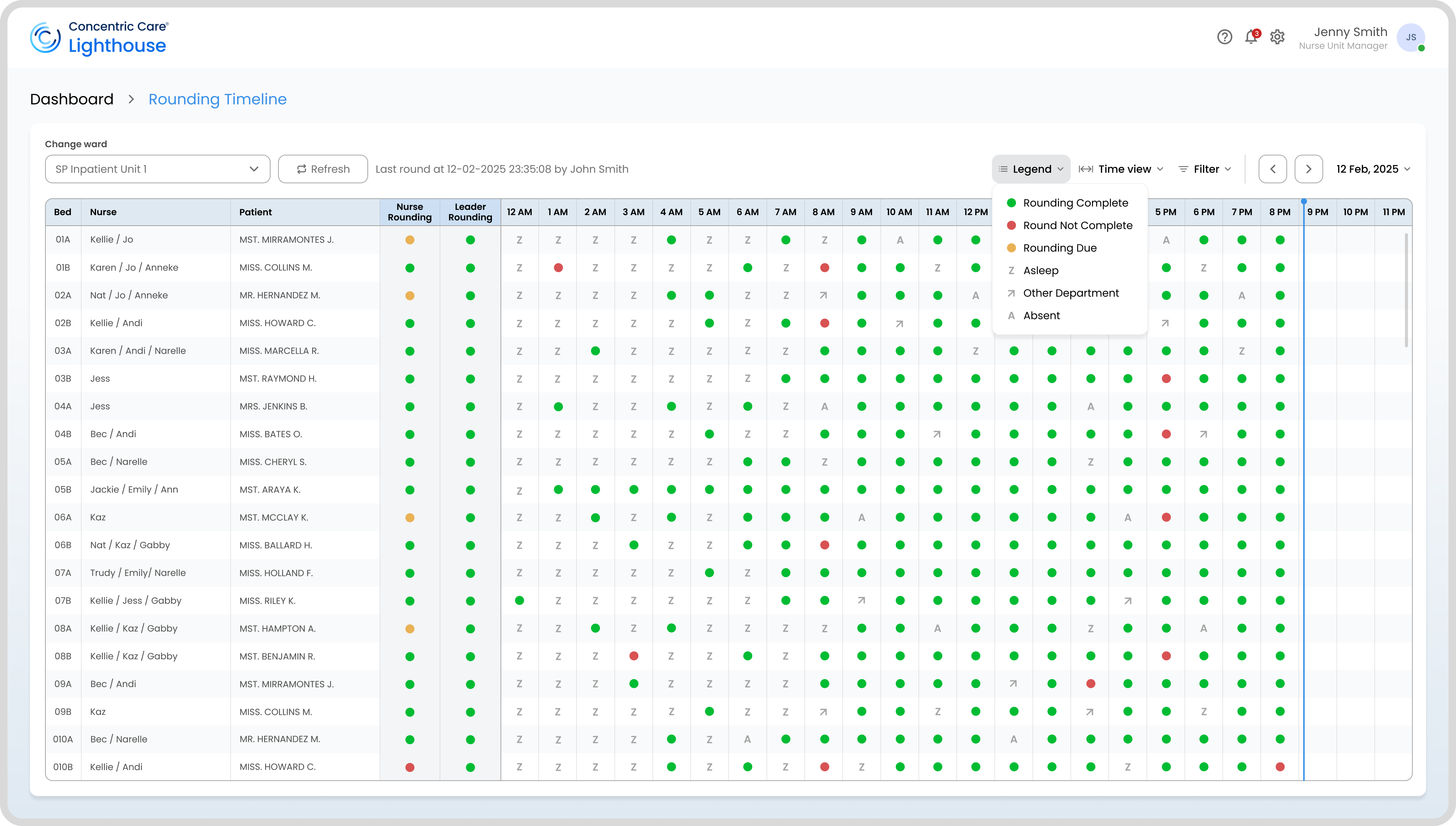Open the 12 Feb, 2025 date picker

(x=1373, y=169)
